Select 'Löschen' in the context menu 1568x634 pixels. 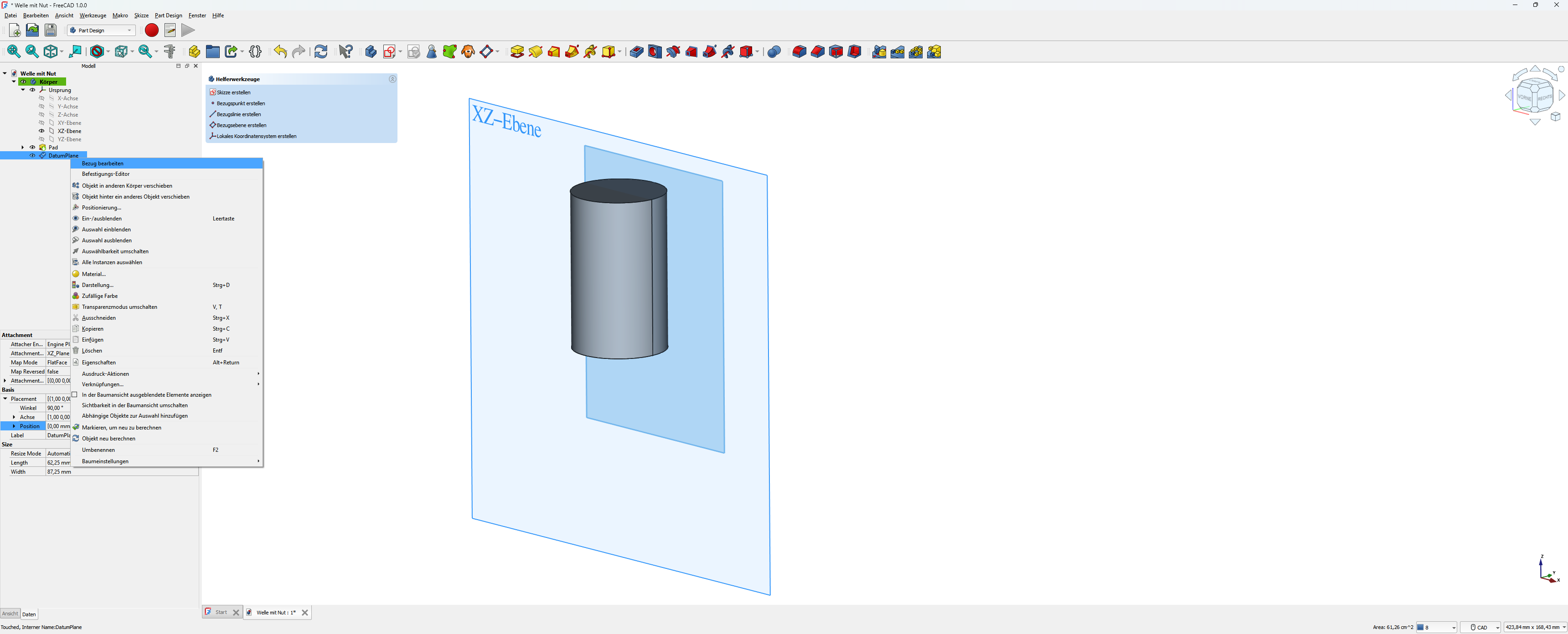(167, 350)
